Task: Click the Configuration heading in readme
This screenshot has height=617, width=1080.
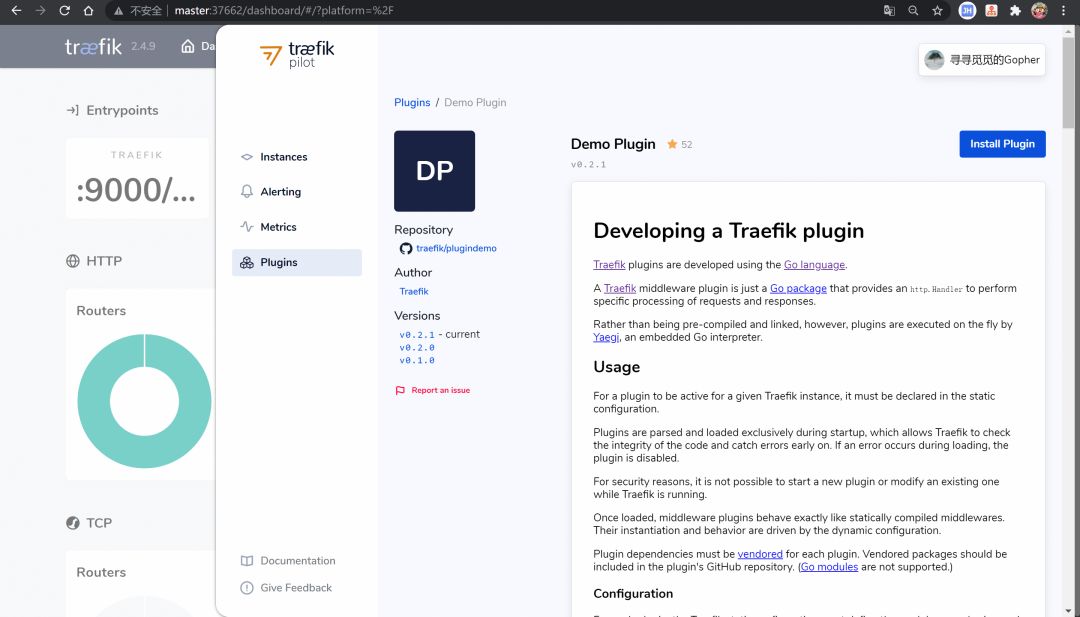Action: tap(633, 594)
